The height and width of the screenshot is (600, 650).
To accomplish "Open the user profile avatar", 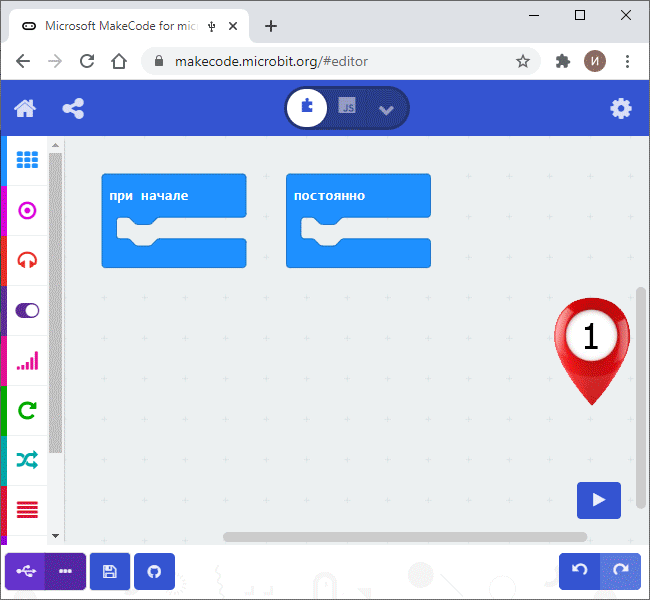I will click(x=595, y=61).
